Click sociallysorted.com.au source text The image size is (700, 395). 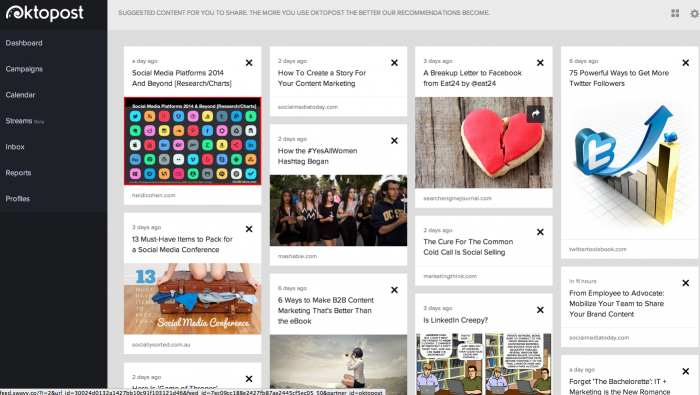161,345
